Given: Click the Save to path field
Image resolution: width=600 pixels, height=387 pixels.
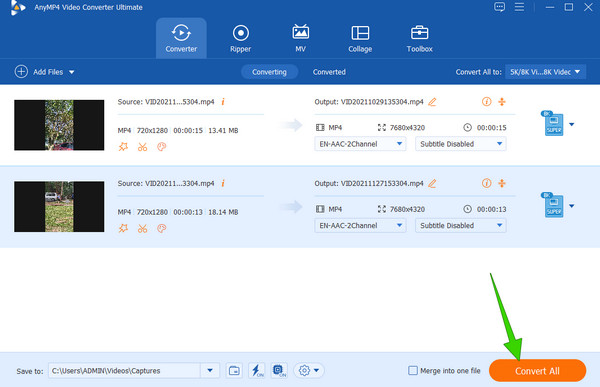Looking at the screenshot, I should [124, 371].
